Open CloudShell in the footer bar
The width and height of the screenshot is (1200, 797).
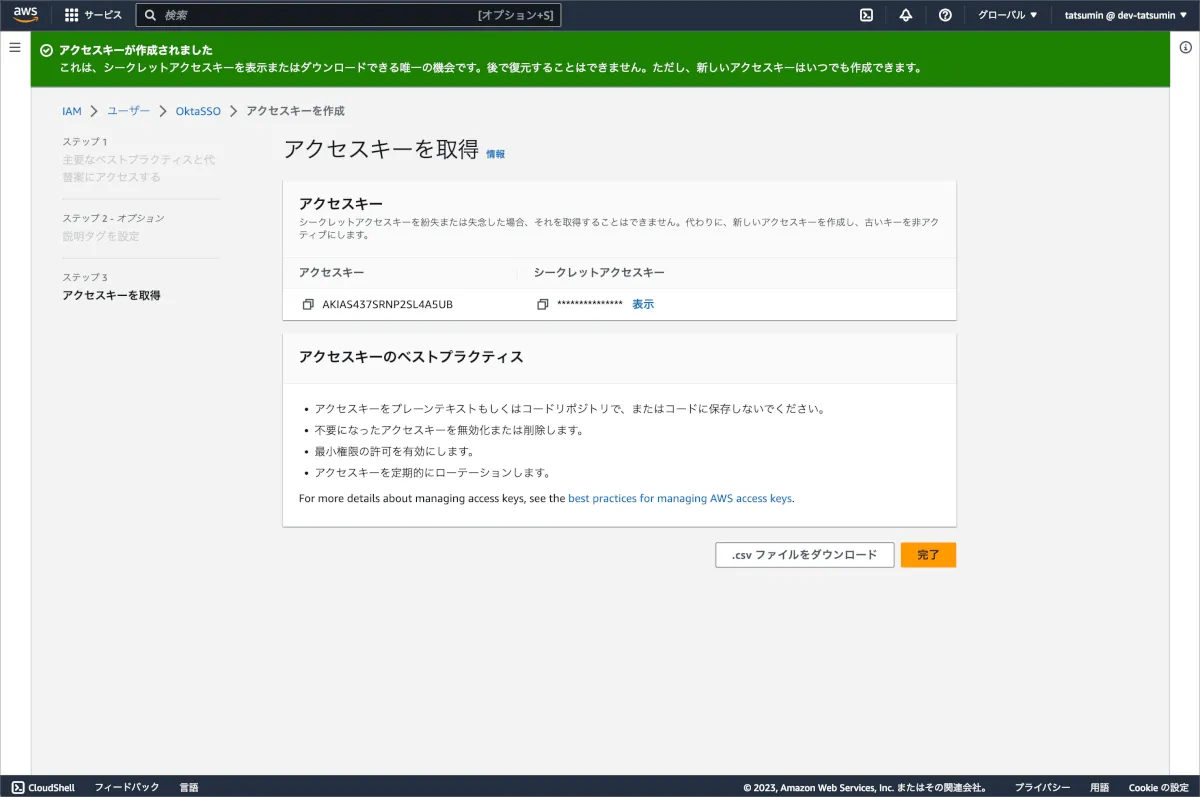(43, 787)
